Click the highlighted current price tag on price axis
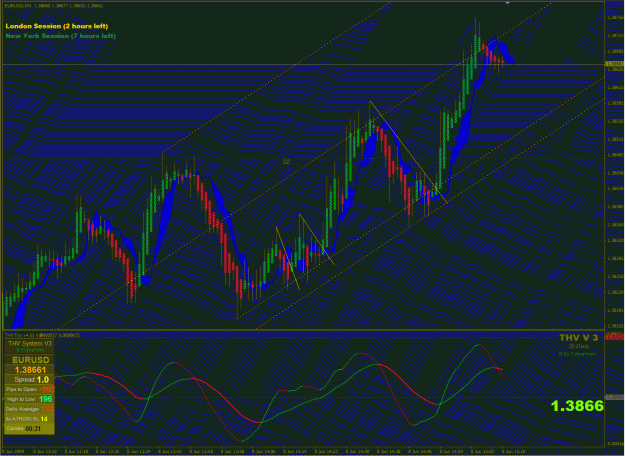625x456 pixels. click(615, 64)
